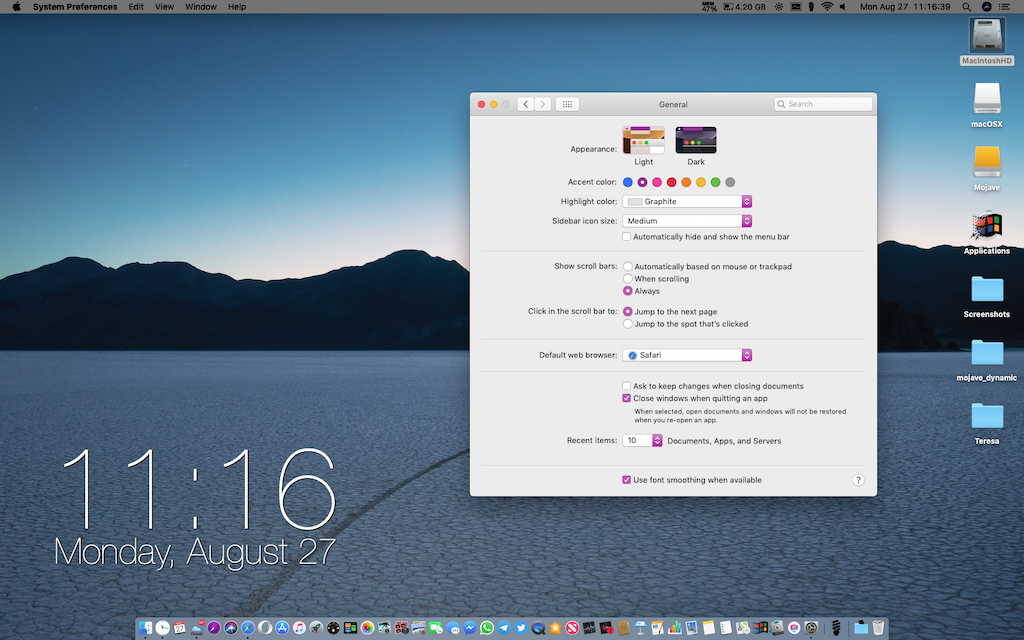Open the Window menu
1024x640 pixels.
pyautogui.click(x=200, y=7)
